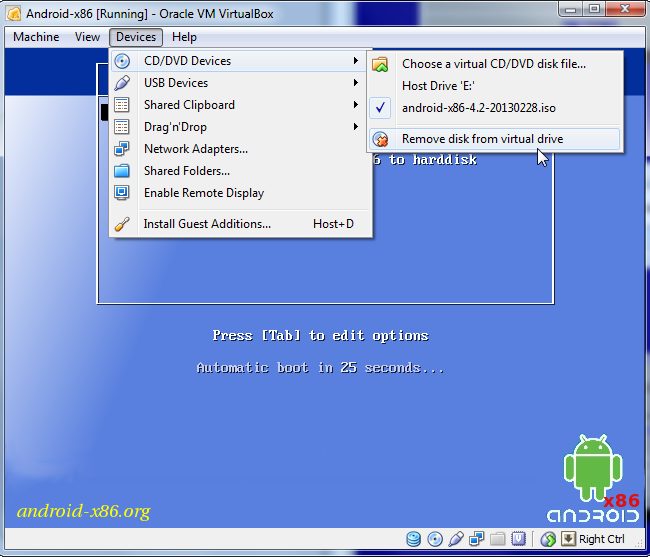Screen dimensions: 650x557
Task: Click the choose virtual disk file icon
Action: 380,64
